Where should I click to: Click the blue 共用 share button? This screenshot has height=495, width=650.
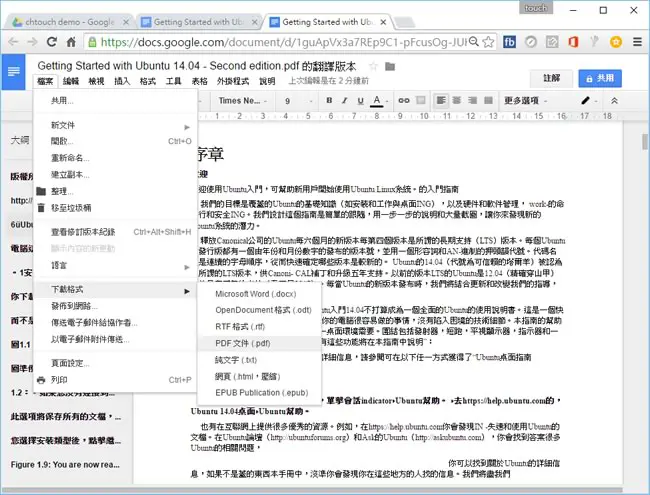click(x=600, y=78)
